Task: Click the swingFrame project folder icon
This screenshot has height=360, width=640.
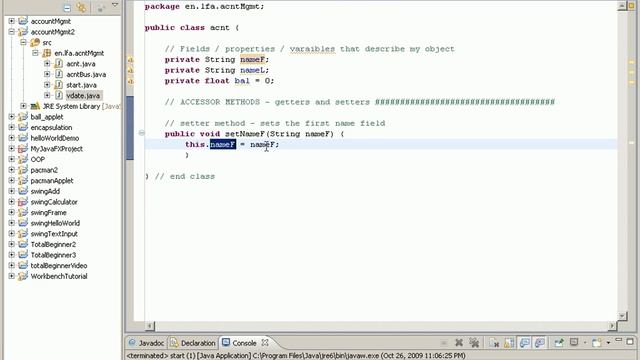Action: coord(23,212)
